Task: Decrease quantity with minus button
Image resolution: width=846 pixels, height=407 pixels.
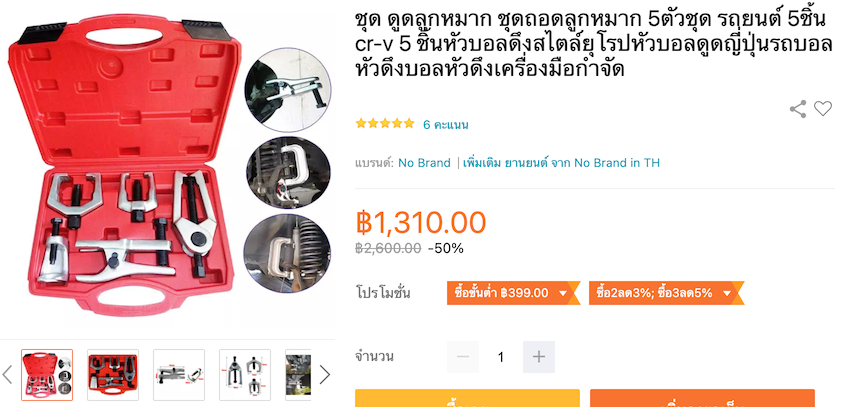Action: pos(462,357)
